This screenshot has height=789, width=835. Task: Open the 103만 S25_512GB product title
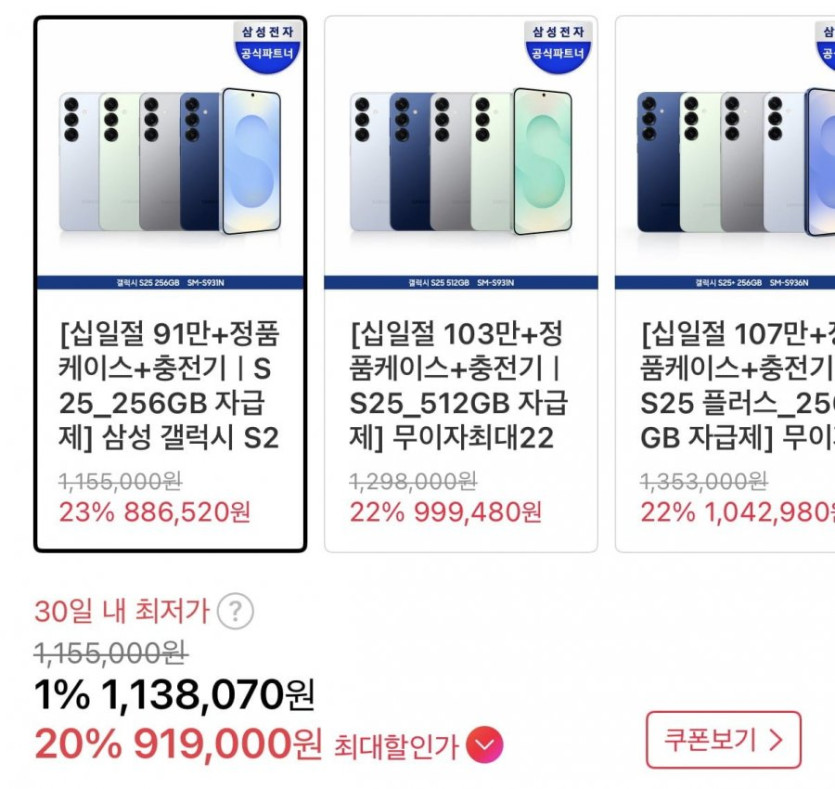point(460,385)
